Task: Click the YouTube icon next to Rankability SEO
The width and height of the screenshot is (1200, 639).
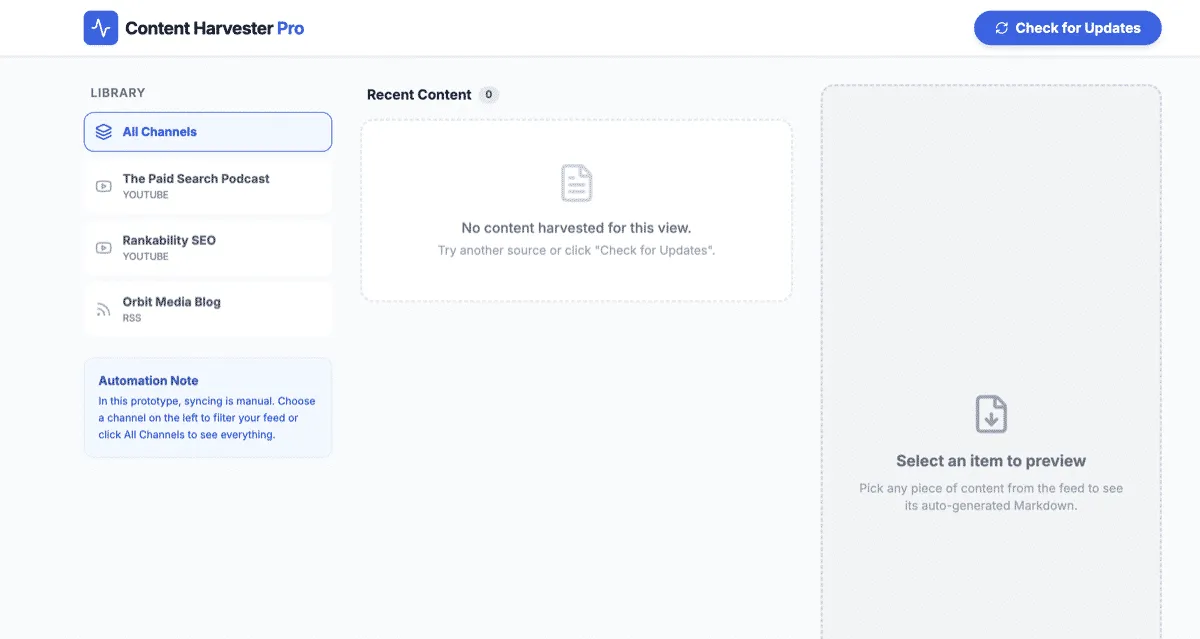Action: click(104, 248)
